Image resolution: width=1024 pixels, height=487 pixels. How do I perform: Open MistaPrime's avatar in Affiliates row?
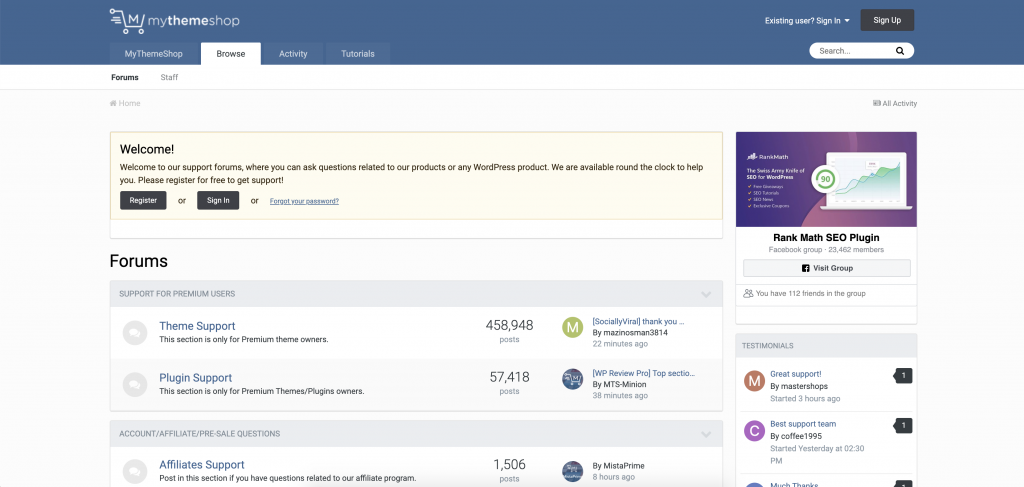(573, 471)
